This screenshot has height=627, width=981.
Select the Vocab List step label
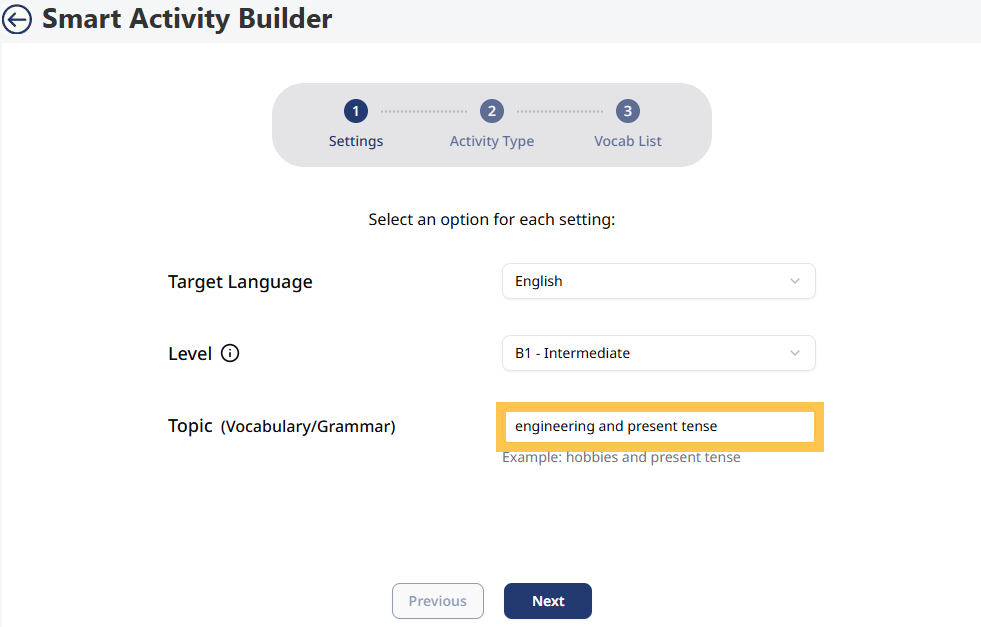pos(627,141)
